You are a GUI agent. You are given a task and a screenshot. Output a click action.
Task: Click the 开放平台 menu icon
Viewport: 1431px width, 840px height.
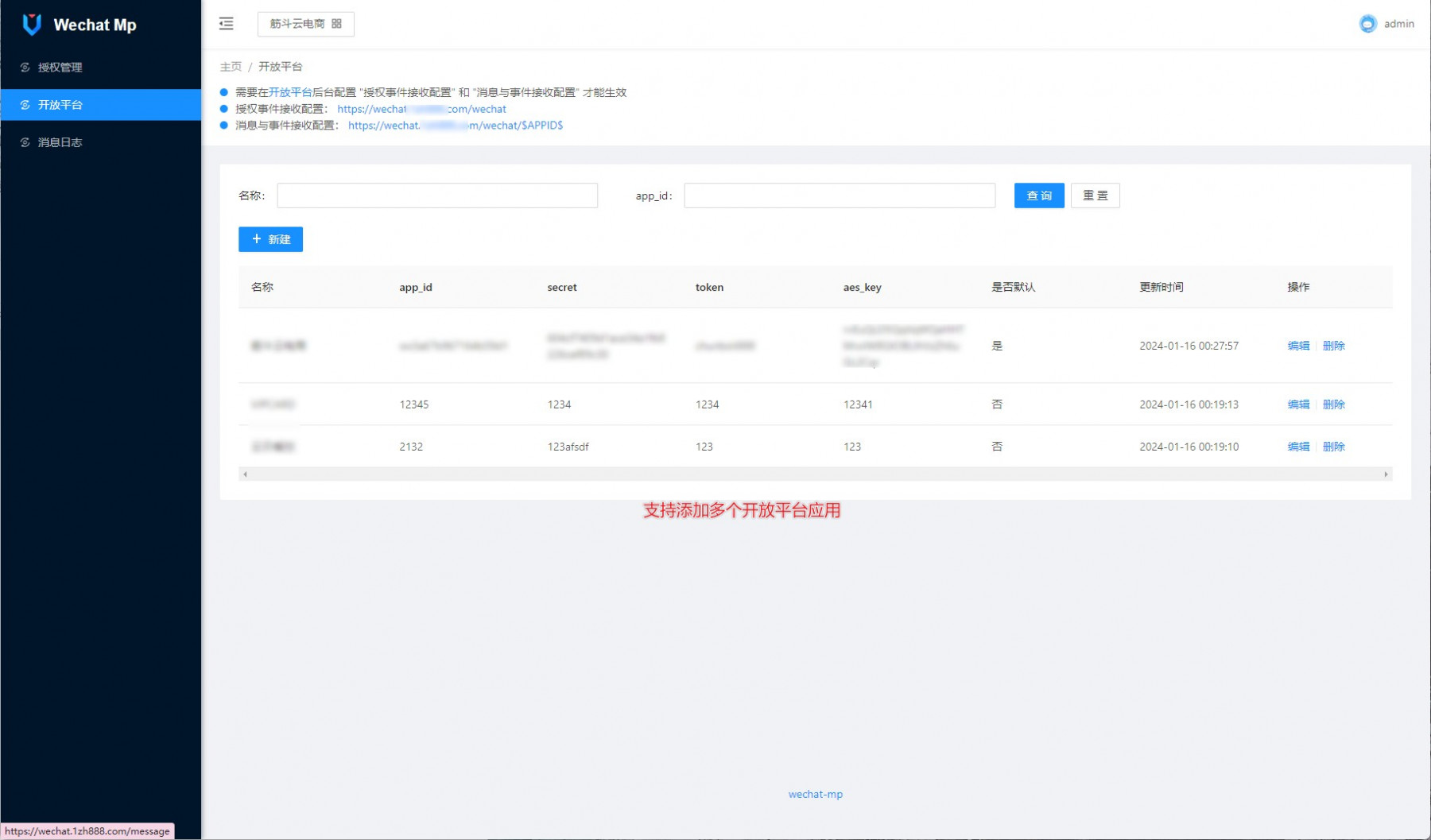[x=25, y=105]
